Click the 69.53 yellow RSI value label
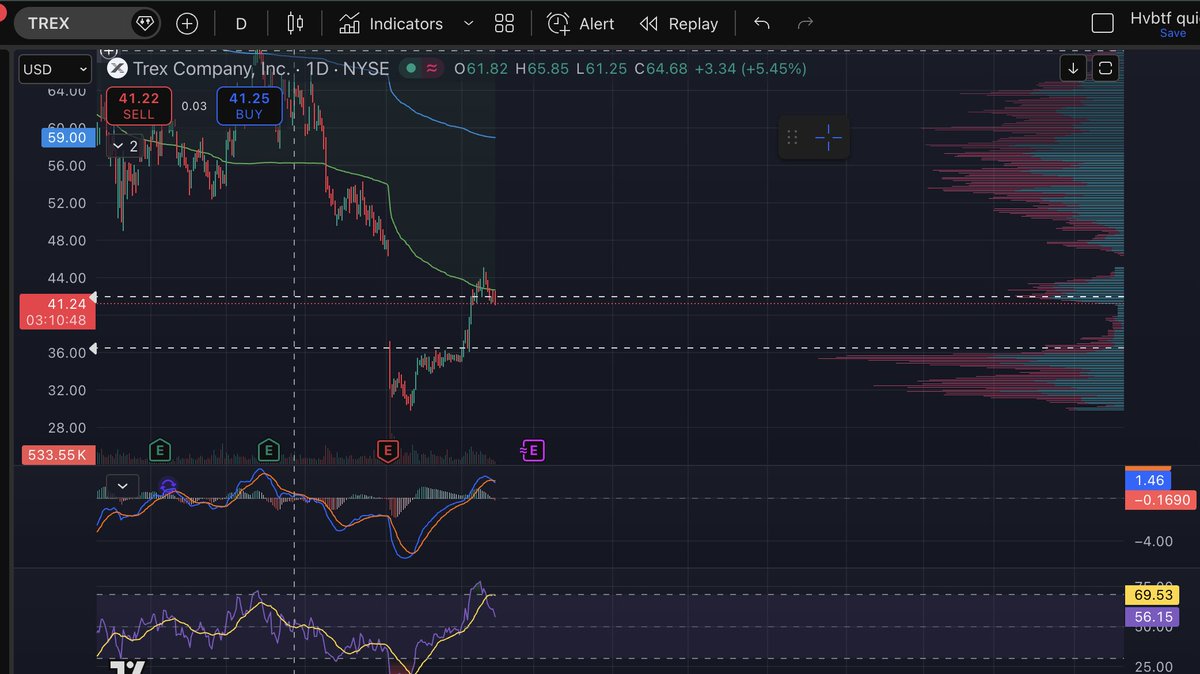 point(1150,594)
